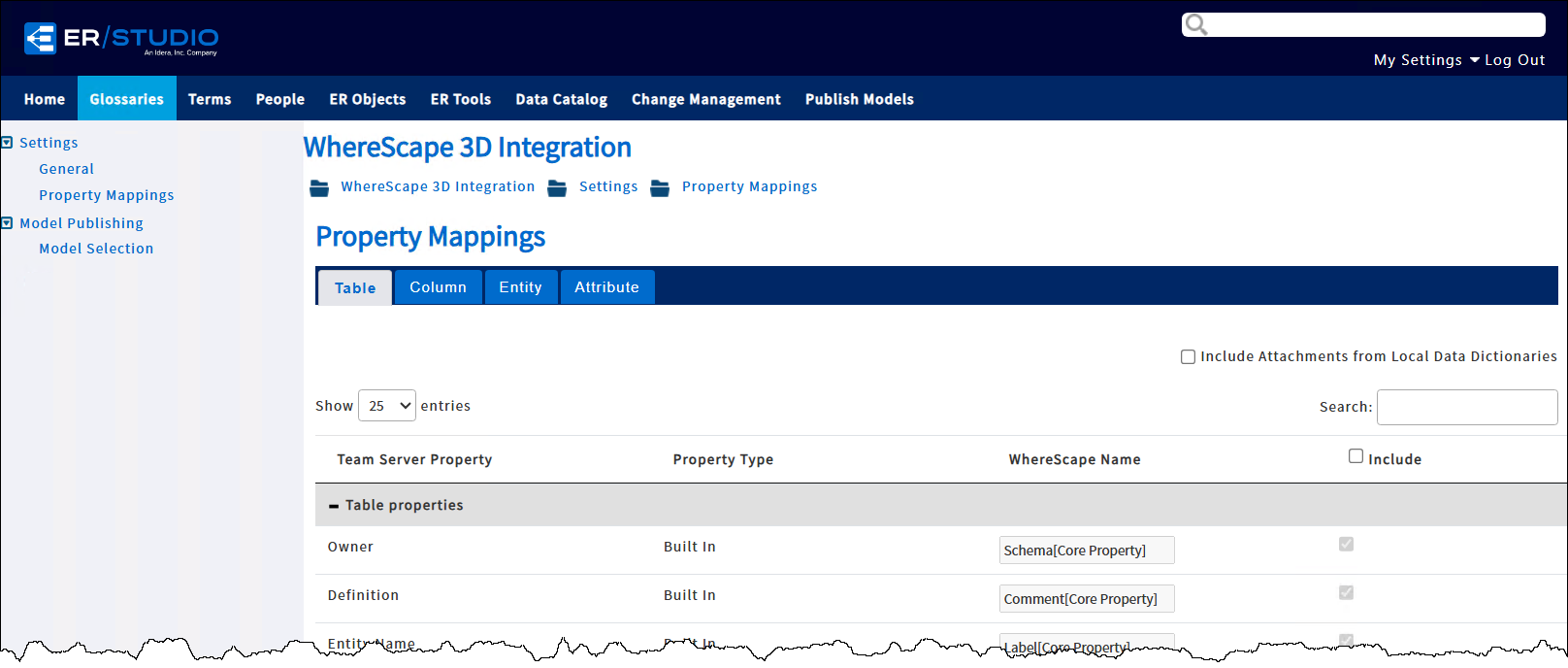Open the Show entries count dropdown
Image resolution: width=1568 pixels, height=668 pixels.
pyautogui.click(x=387, y=406)
